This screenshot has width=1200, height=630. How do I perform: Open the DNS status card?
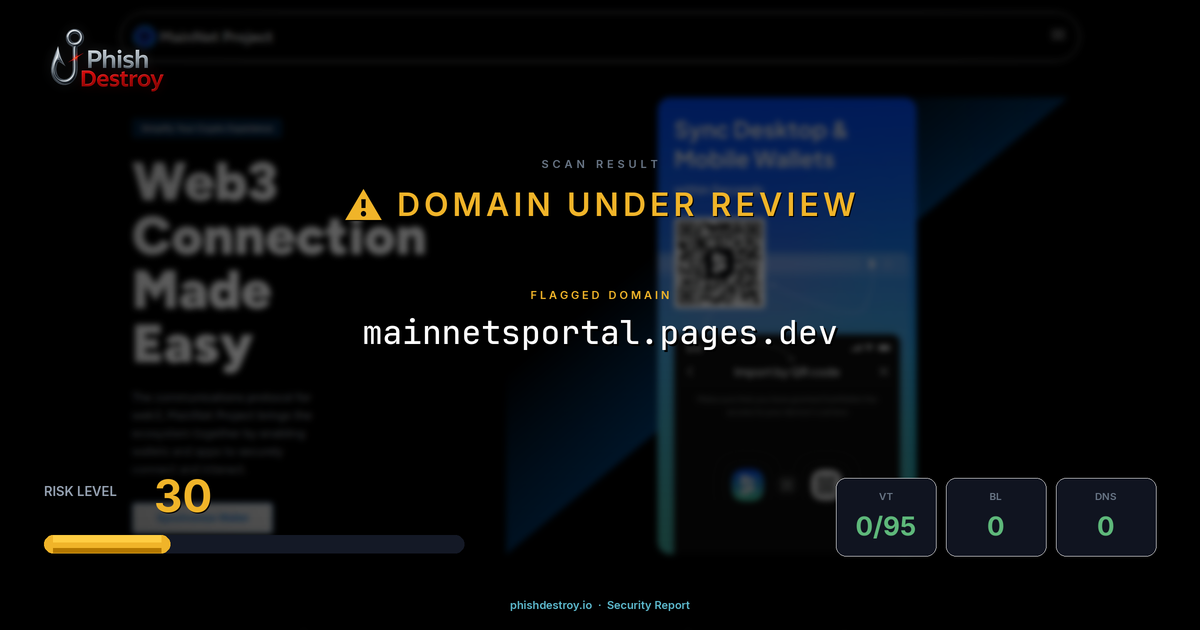point(1106,517)
